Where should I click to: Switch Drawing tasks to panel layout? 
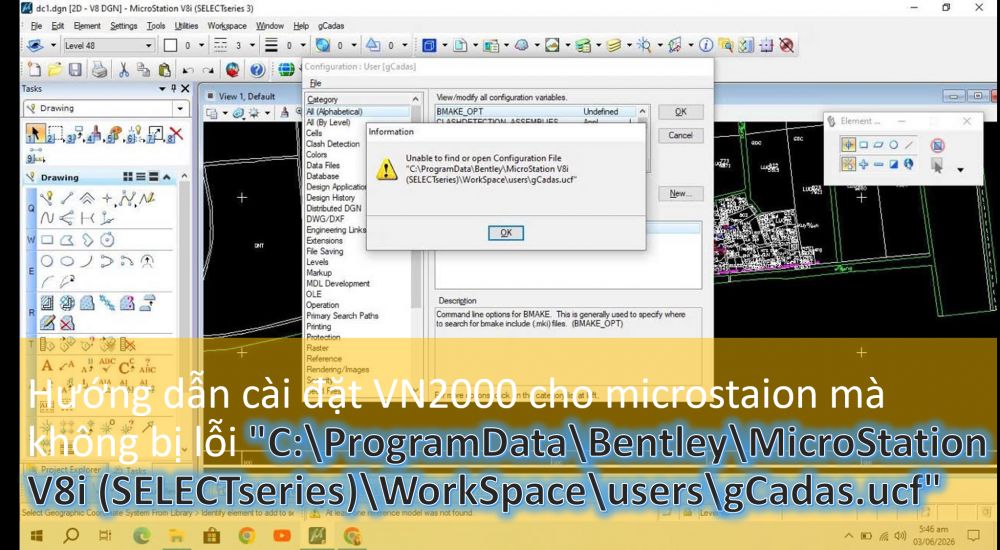coord(154,177)
